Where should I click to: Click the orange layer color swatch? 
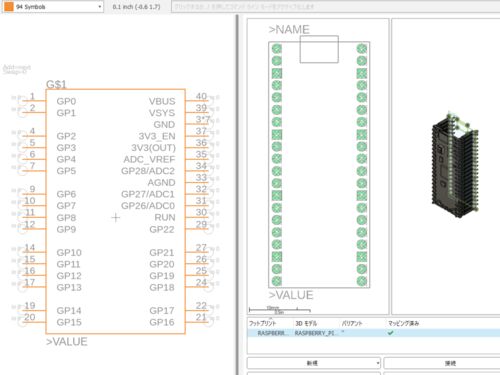[9, 7]
